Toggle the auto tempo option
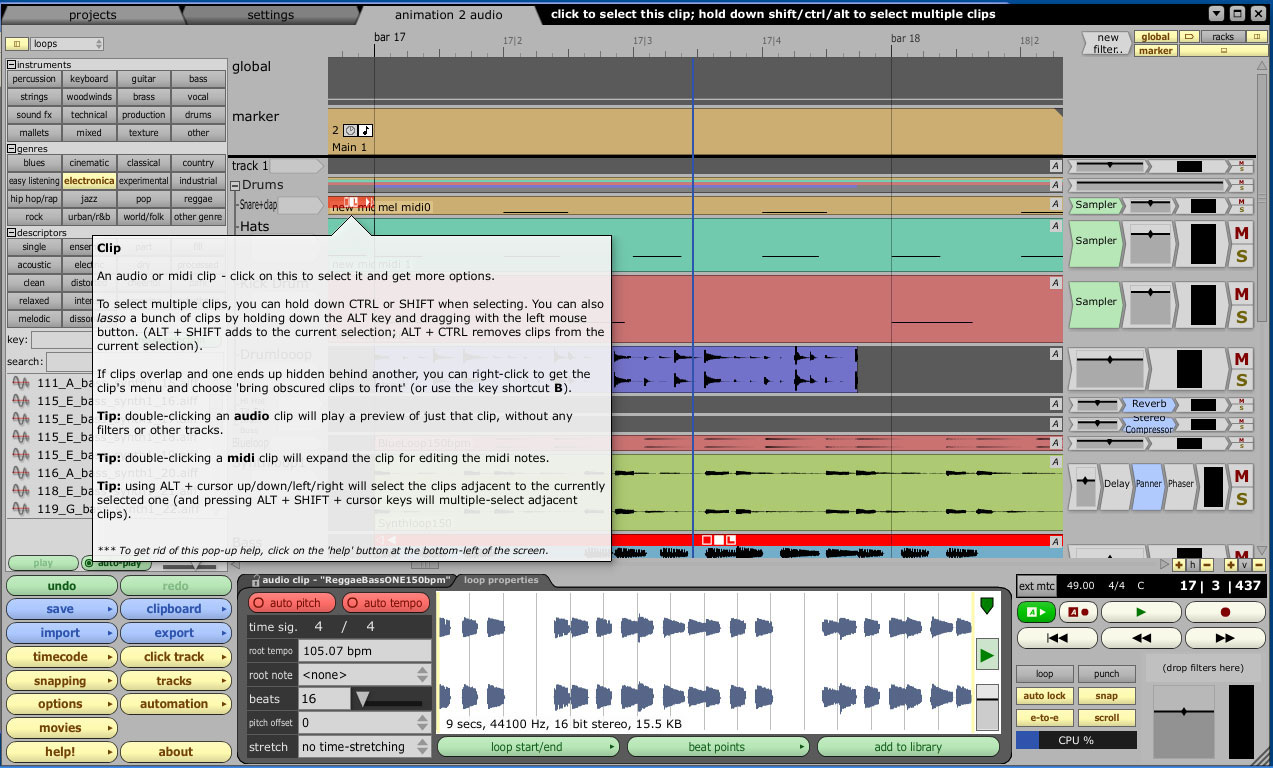 click(x=386, y=603)
